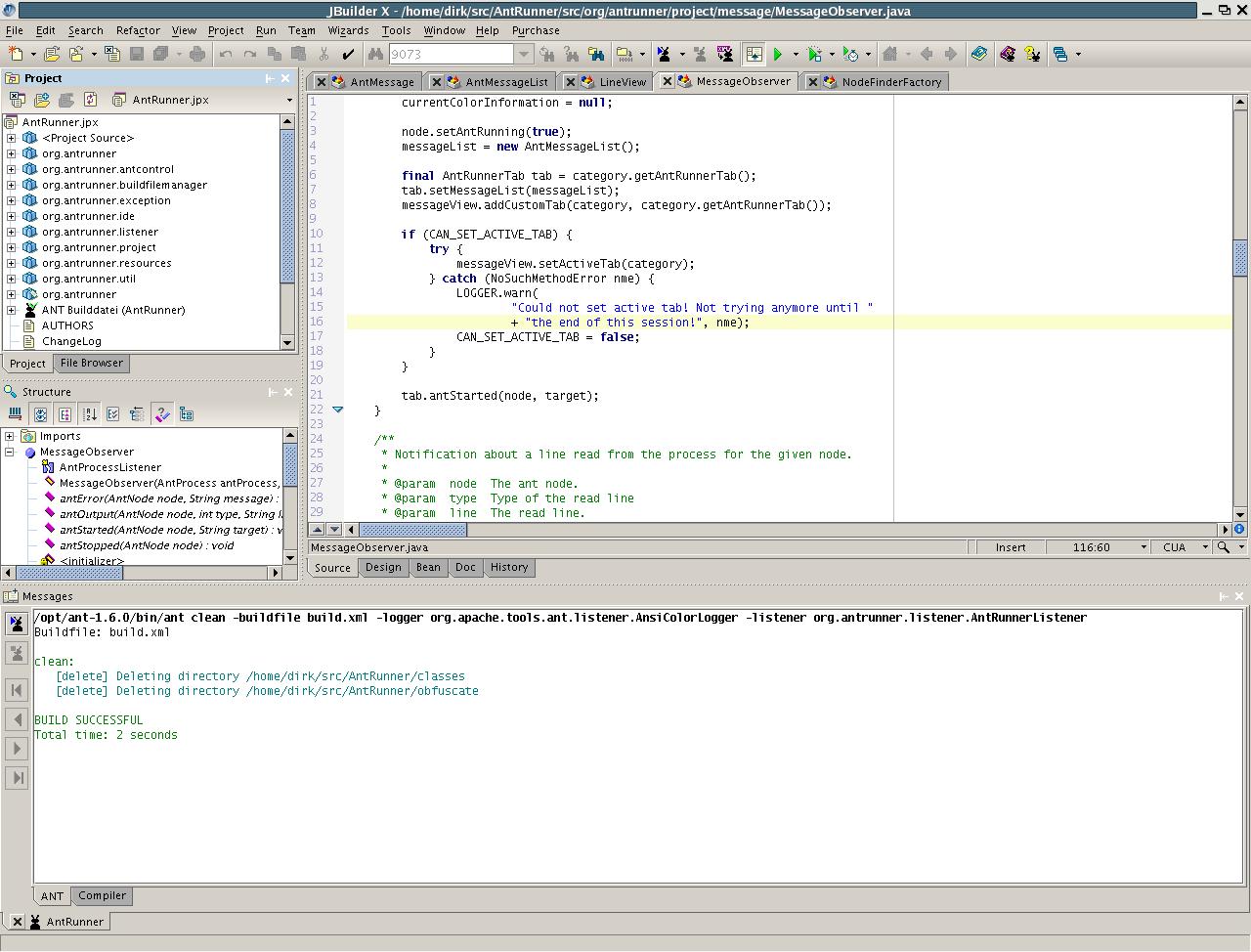
Task: Open the search field history dropdown
Action: click(x=524, y=54)
